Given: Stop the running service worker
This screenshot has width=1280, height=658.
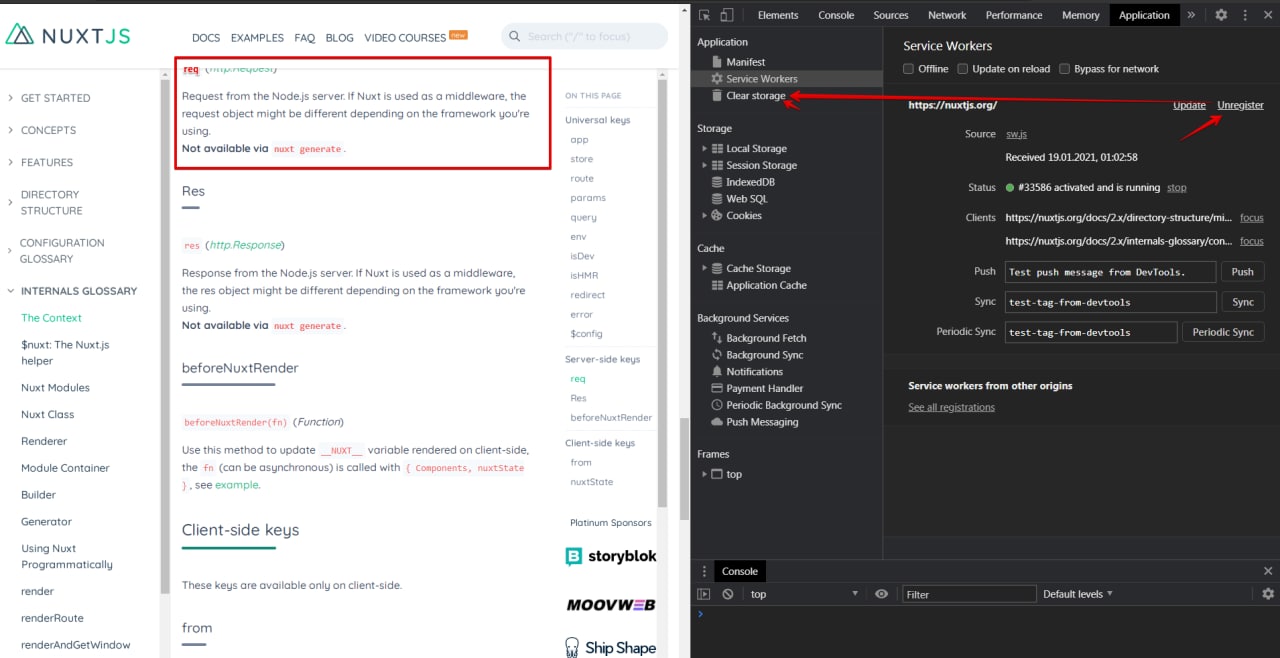Looking at the screenshot, I should pos(1177,187).
